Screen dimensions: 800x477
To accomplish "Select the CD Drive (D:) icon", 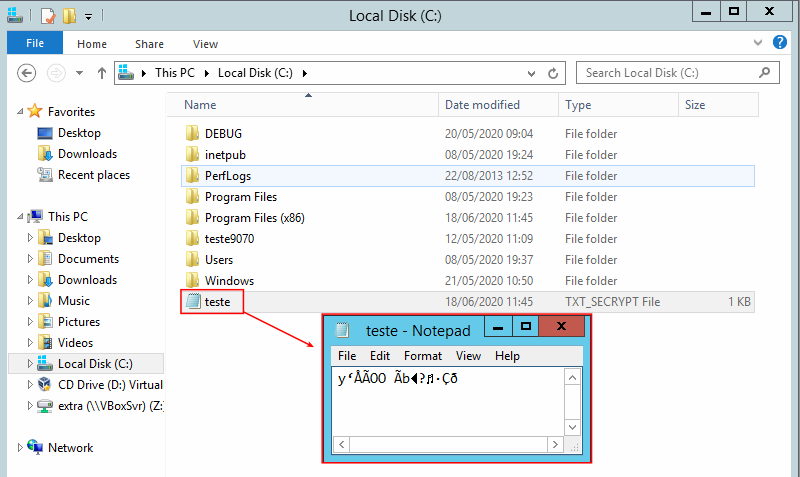I will tap(44, 385).
